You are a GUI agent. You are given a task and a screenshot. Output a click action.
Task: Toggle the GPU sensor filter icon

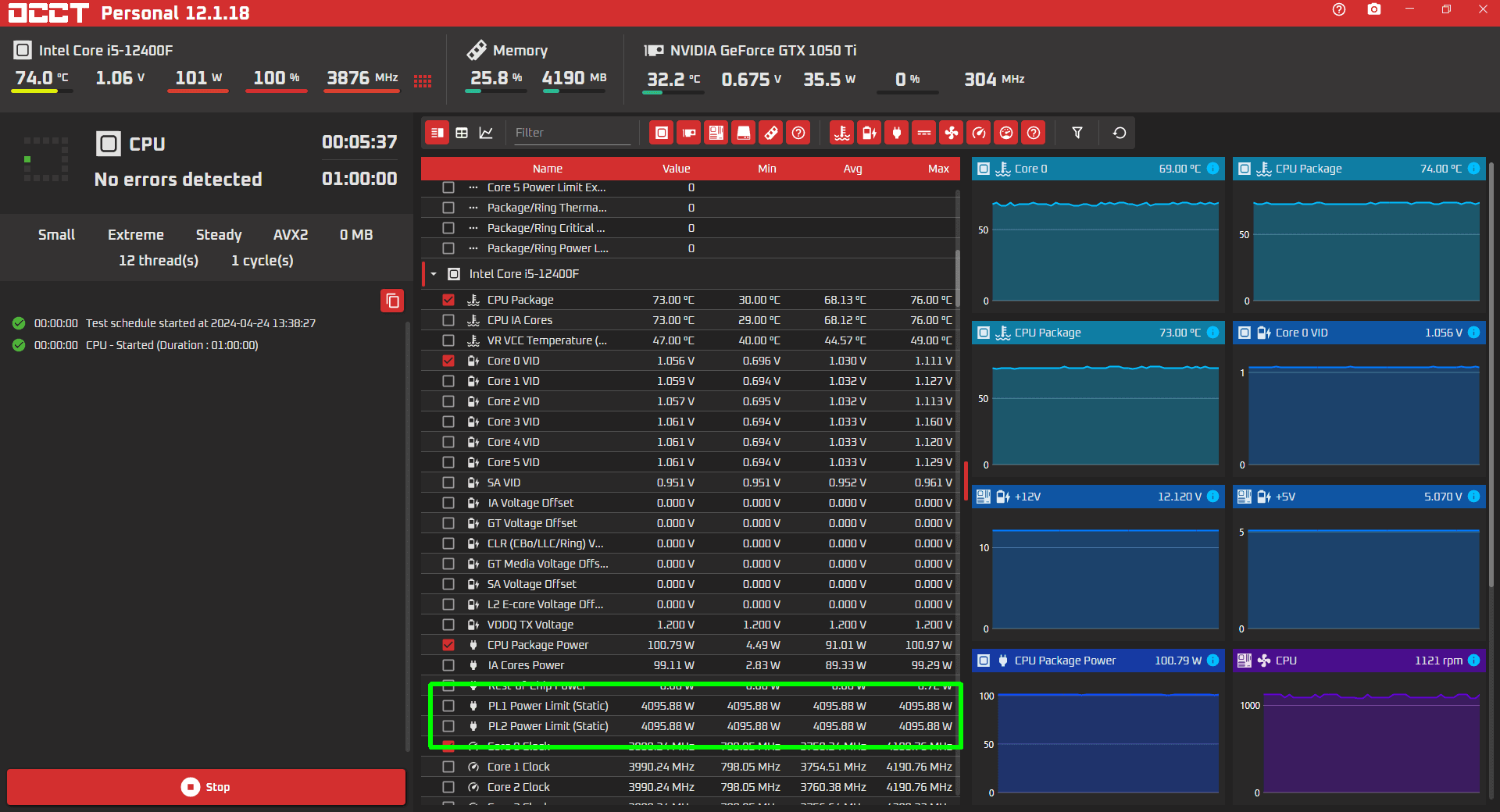[689, 133]
